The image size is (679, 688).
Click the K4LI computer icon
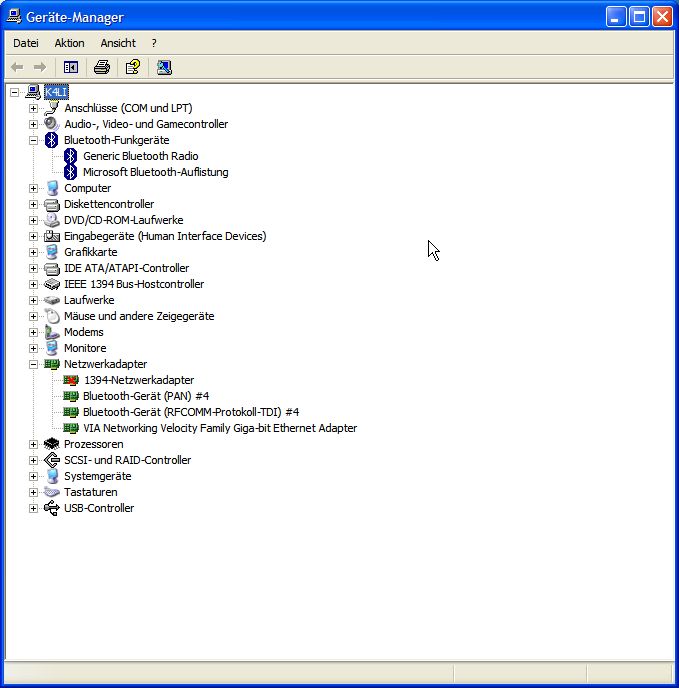click(33, 92)
